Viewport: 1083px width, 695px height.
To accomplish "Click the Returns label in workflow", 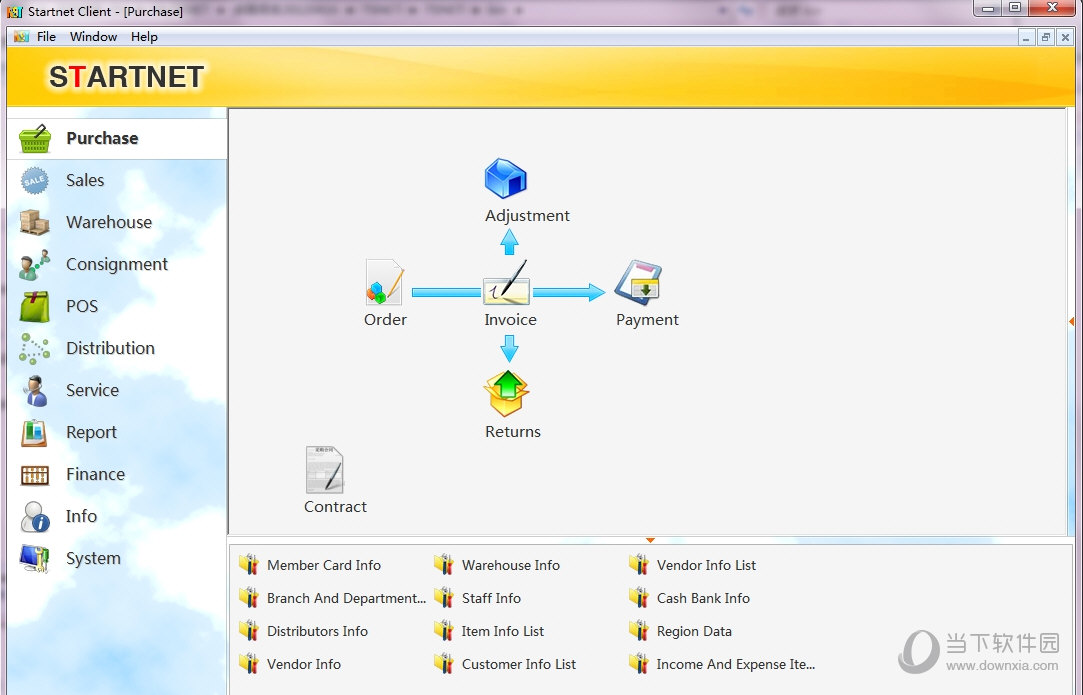I will coord(512,432).
